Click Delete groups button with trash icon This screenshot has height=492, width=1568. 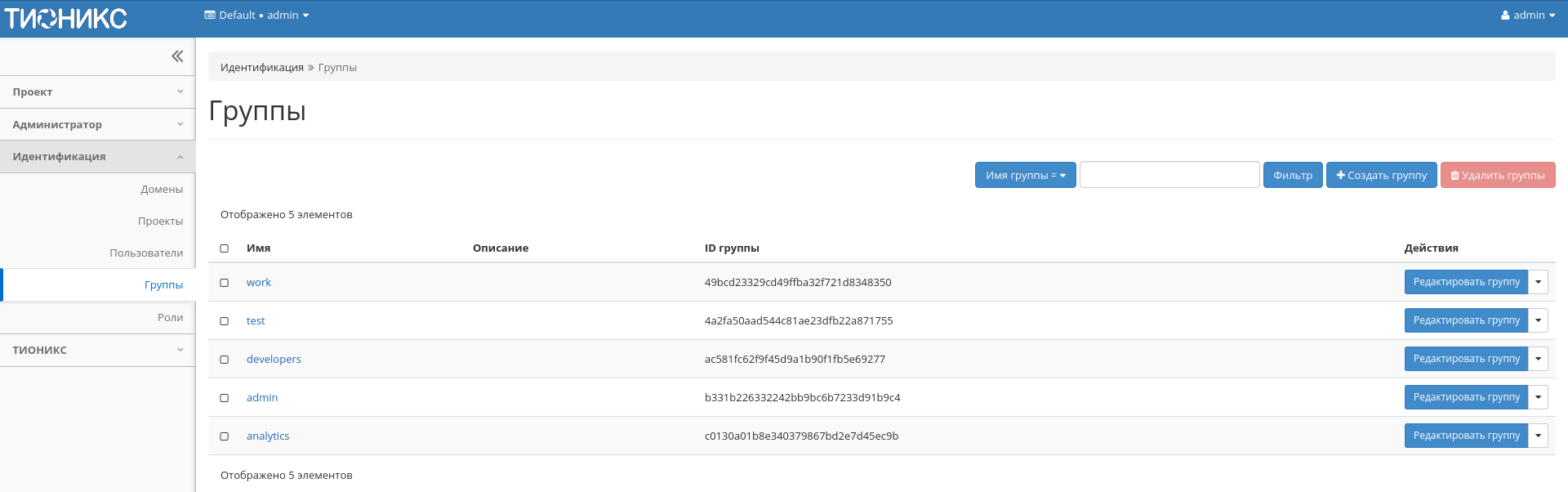click(x=1497, y=175)
